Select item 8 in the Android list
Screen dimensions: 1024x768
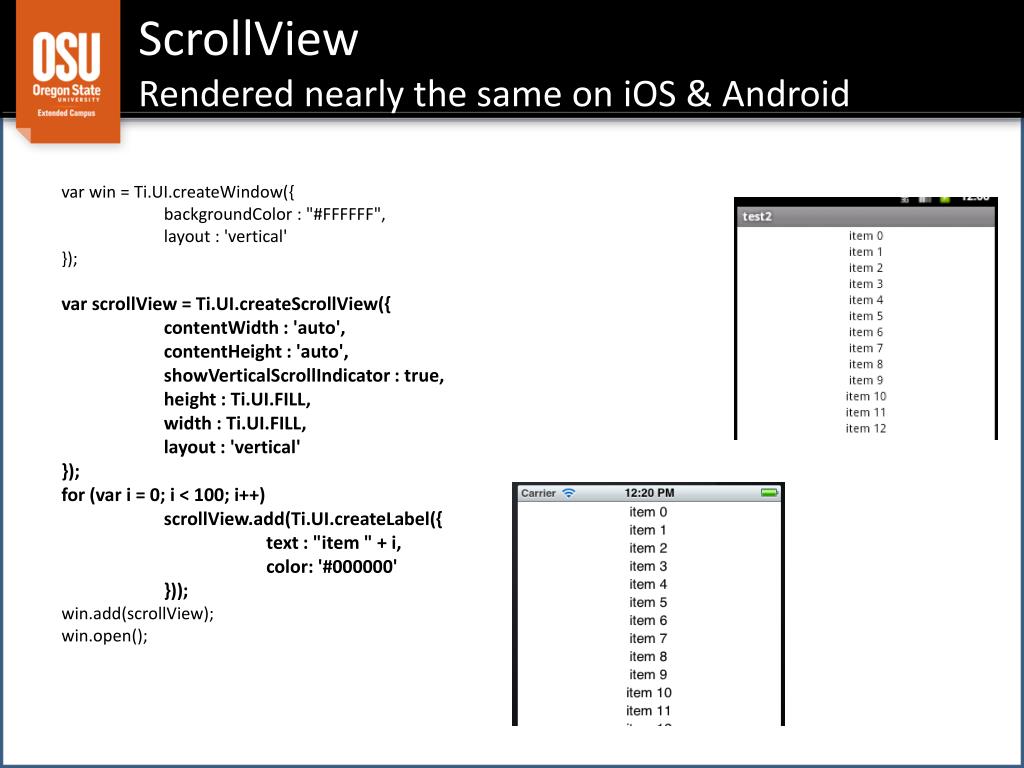click(x=866, y=364)
